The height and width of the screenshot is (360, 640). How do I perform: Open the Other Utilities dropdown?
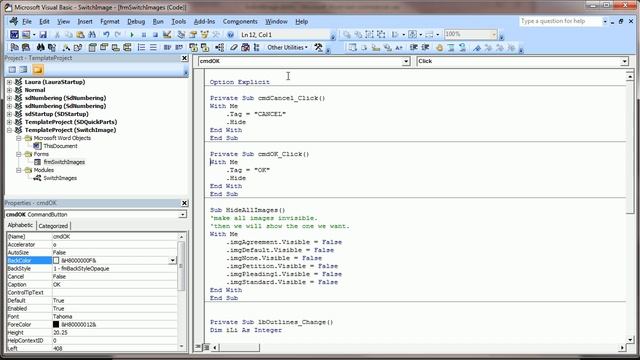click(287, 48)
